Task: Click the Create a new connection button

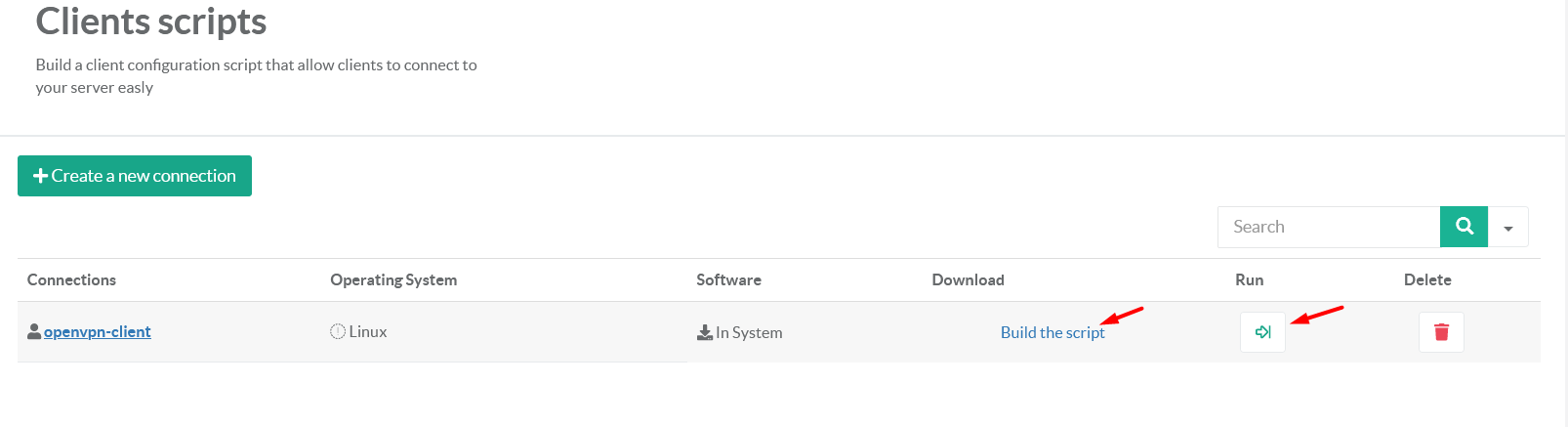Action: click(135, 176)
